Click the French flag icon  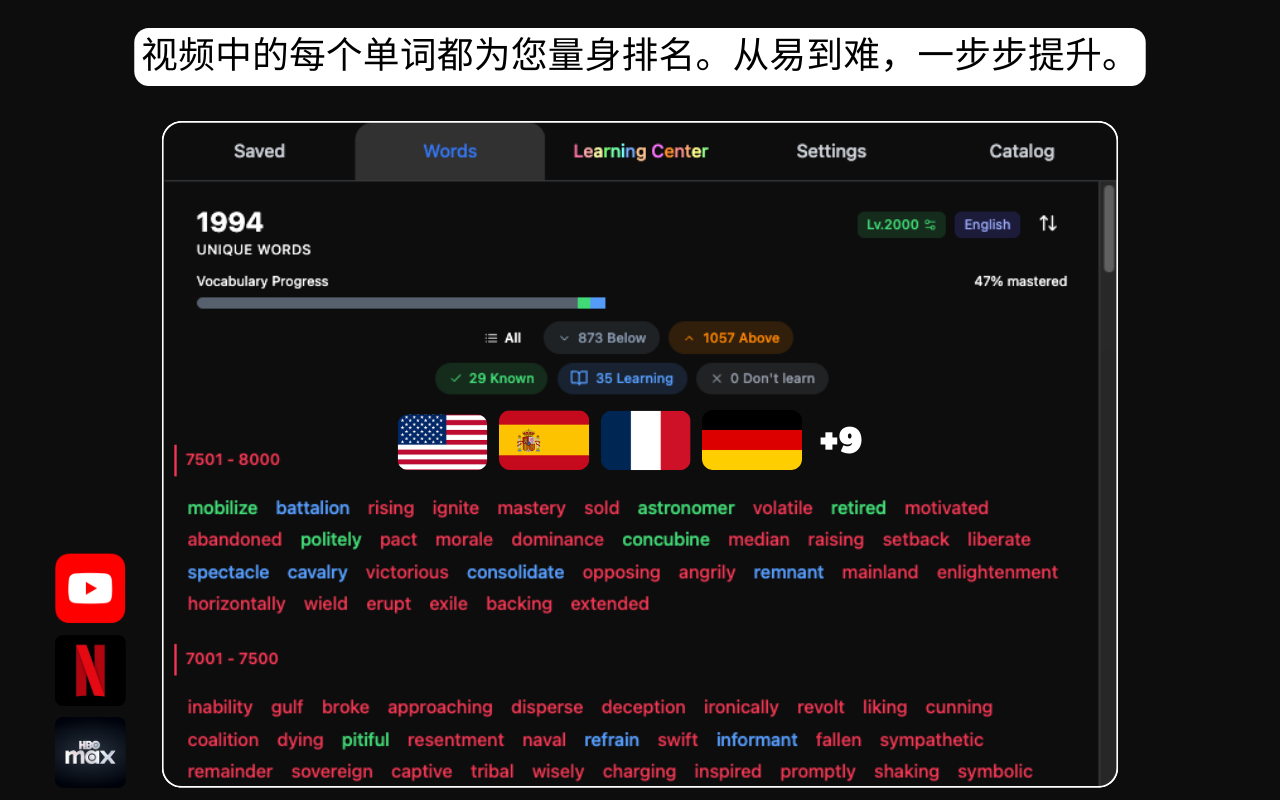click(x=645, y=440)
